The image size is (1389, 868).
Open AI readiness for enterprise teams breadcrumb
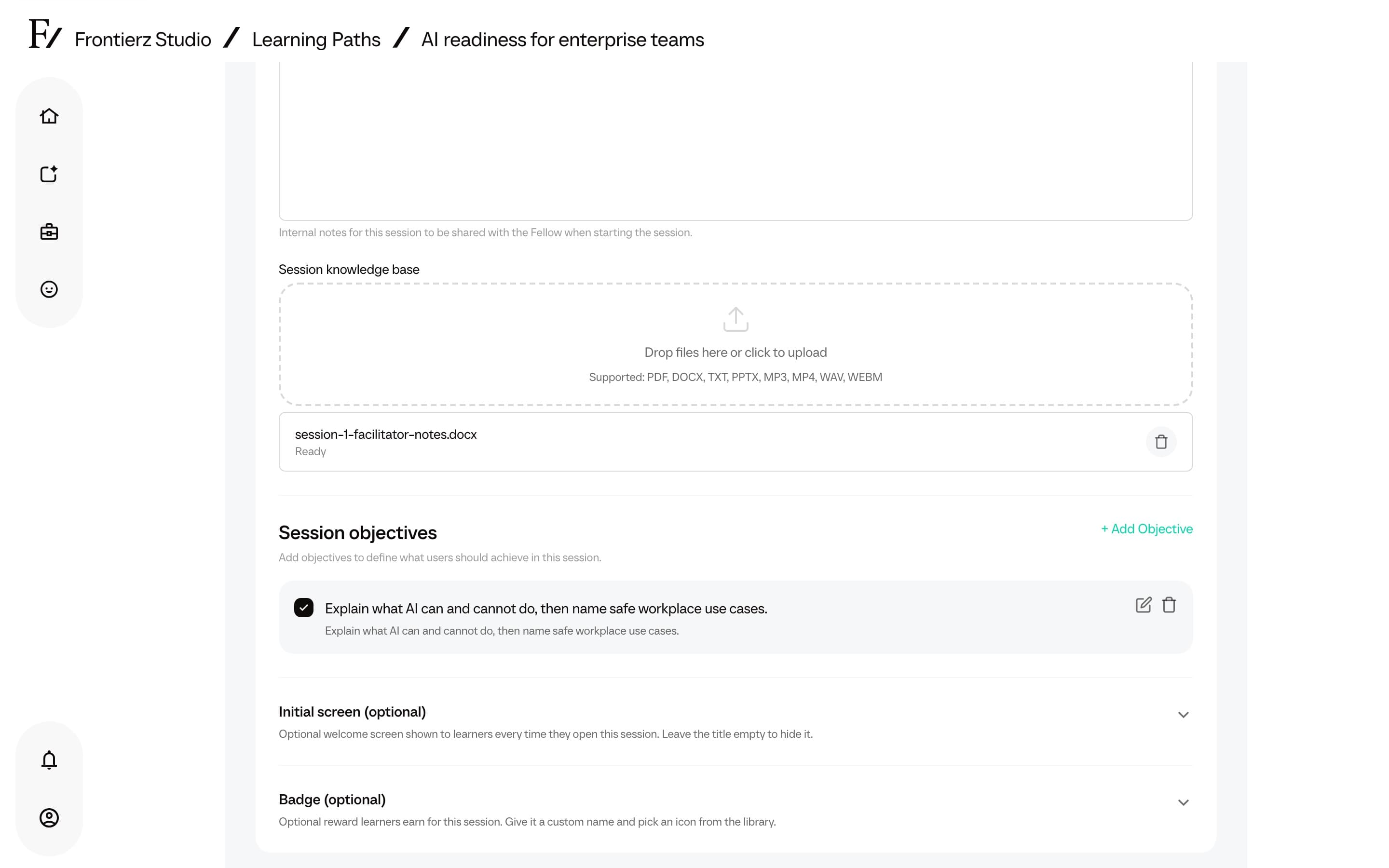(x=562, y=40)
